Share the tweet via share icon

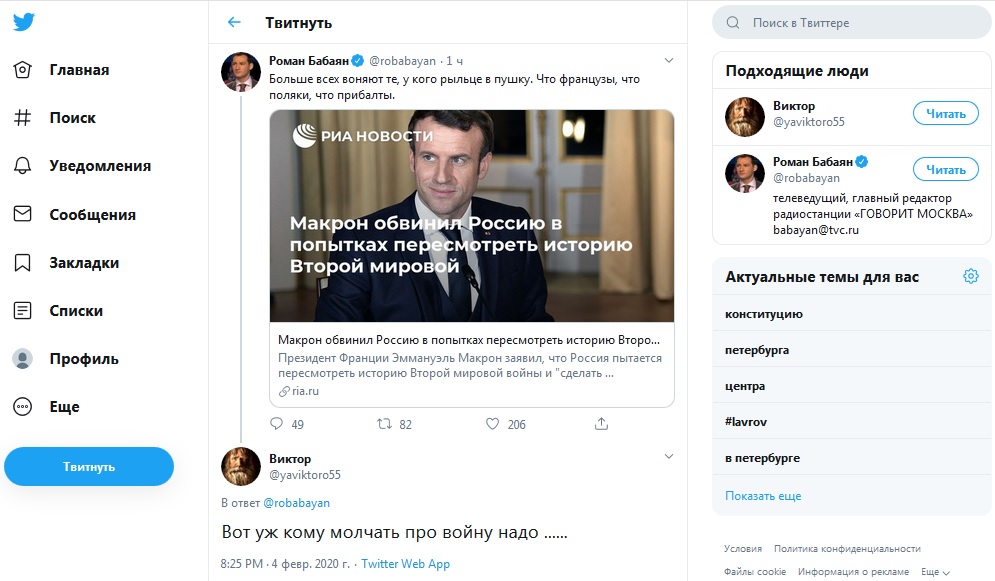click(601, 424)
